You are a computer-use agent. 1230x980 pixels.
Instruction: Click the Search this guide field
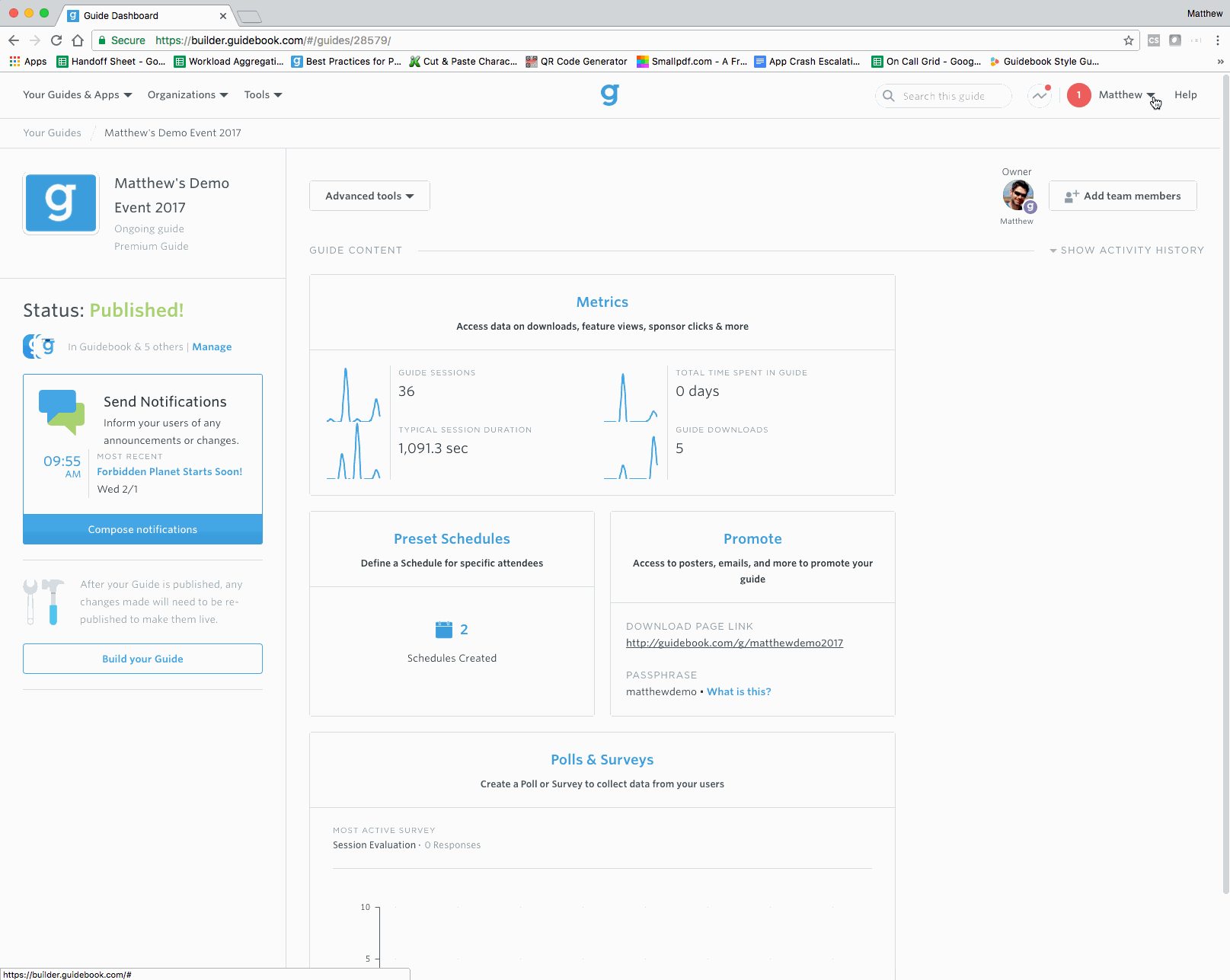coord(943,96)
